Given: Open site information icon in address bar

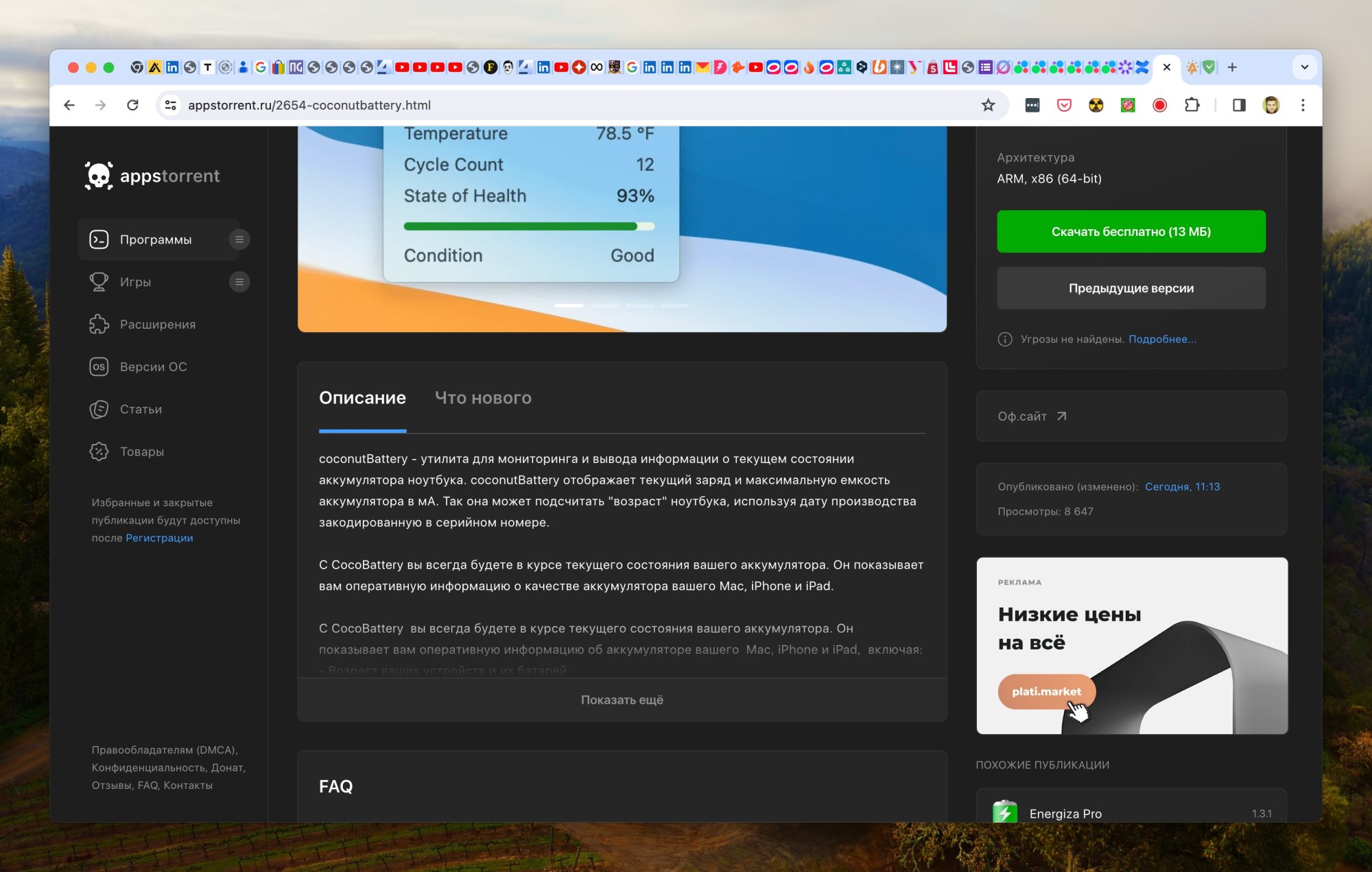Looking at the screenshot, I should coord(171,105).
